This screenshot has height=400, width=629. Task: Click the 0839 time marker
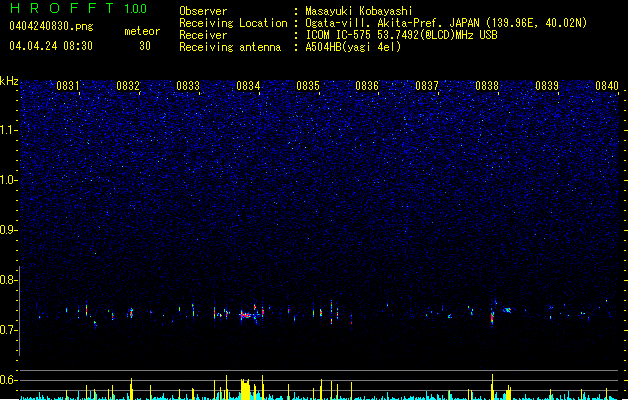(547, 86)
